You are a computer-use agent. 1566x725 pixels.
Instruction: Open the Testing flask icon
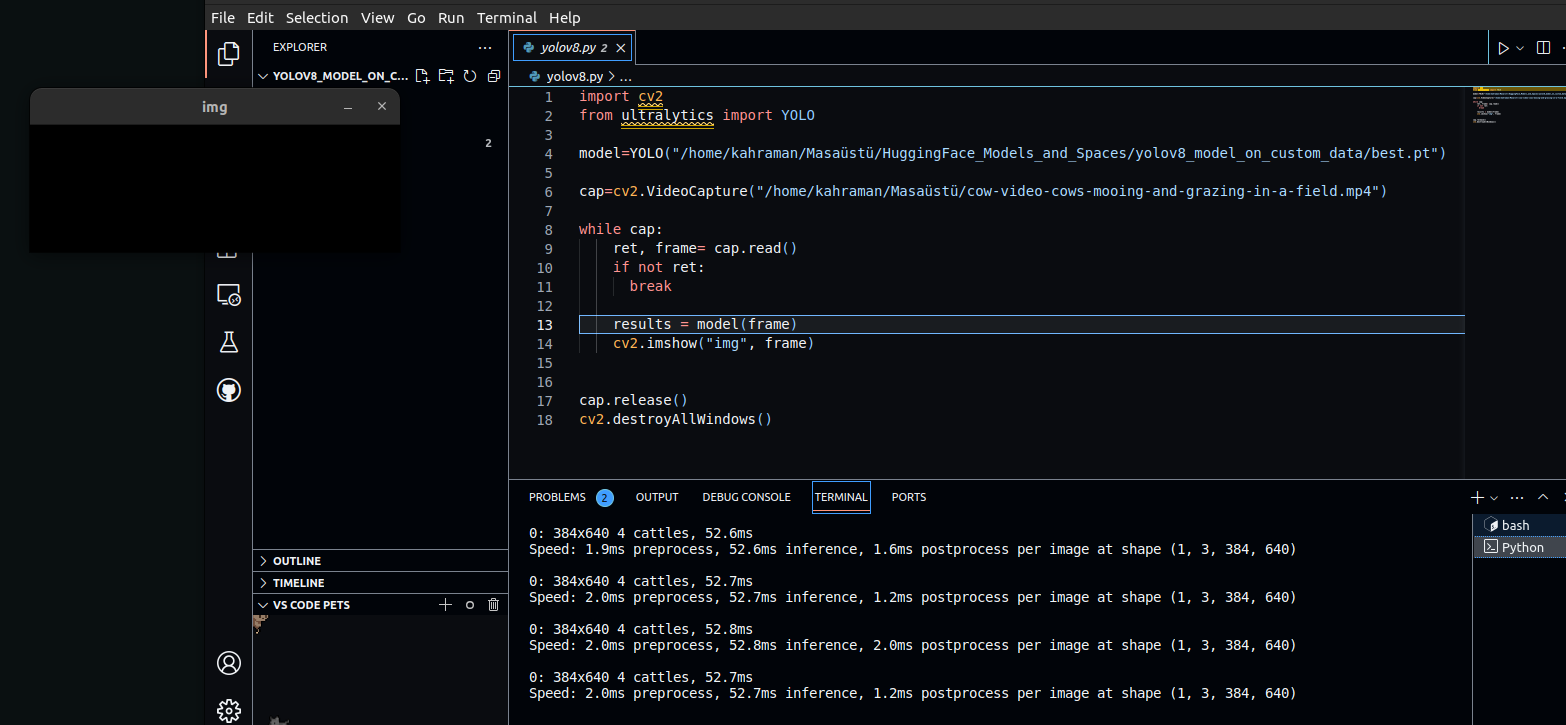229,342
